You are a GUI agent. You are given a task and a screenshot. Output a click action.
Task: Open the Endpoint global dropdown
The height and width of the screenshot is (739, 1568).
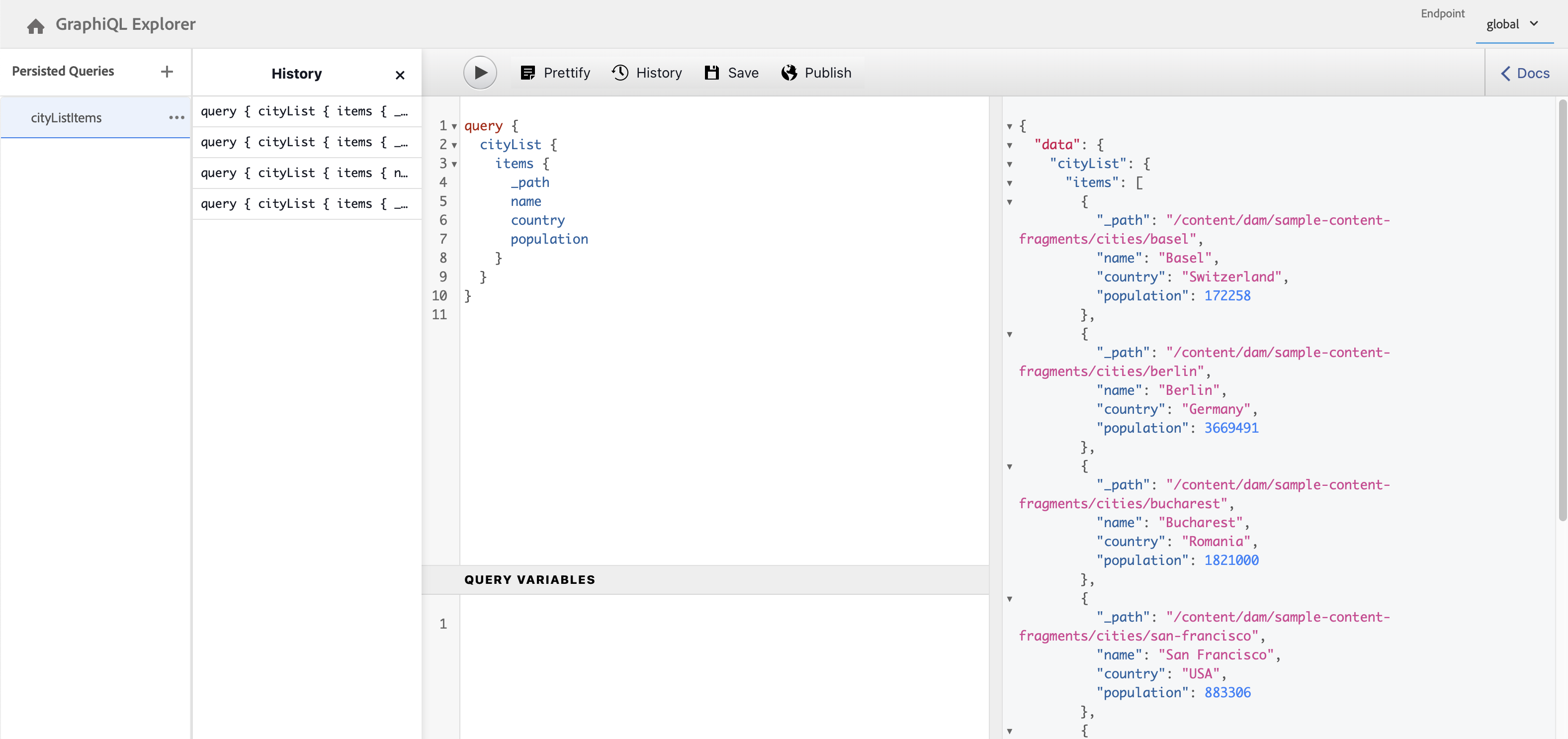pyautogui.click(x=1512, y=24)
